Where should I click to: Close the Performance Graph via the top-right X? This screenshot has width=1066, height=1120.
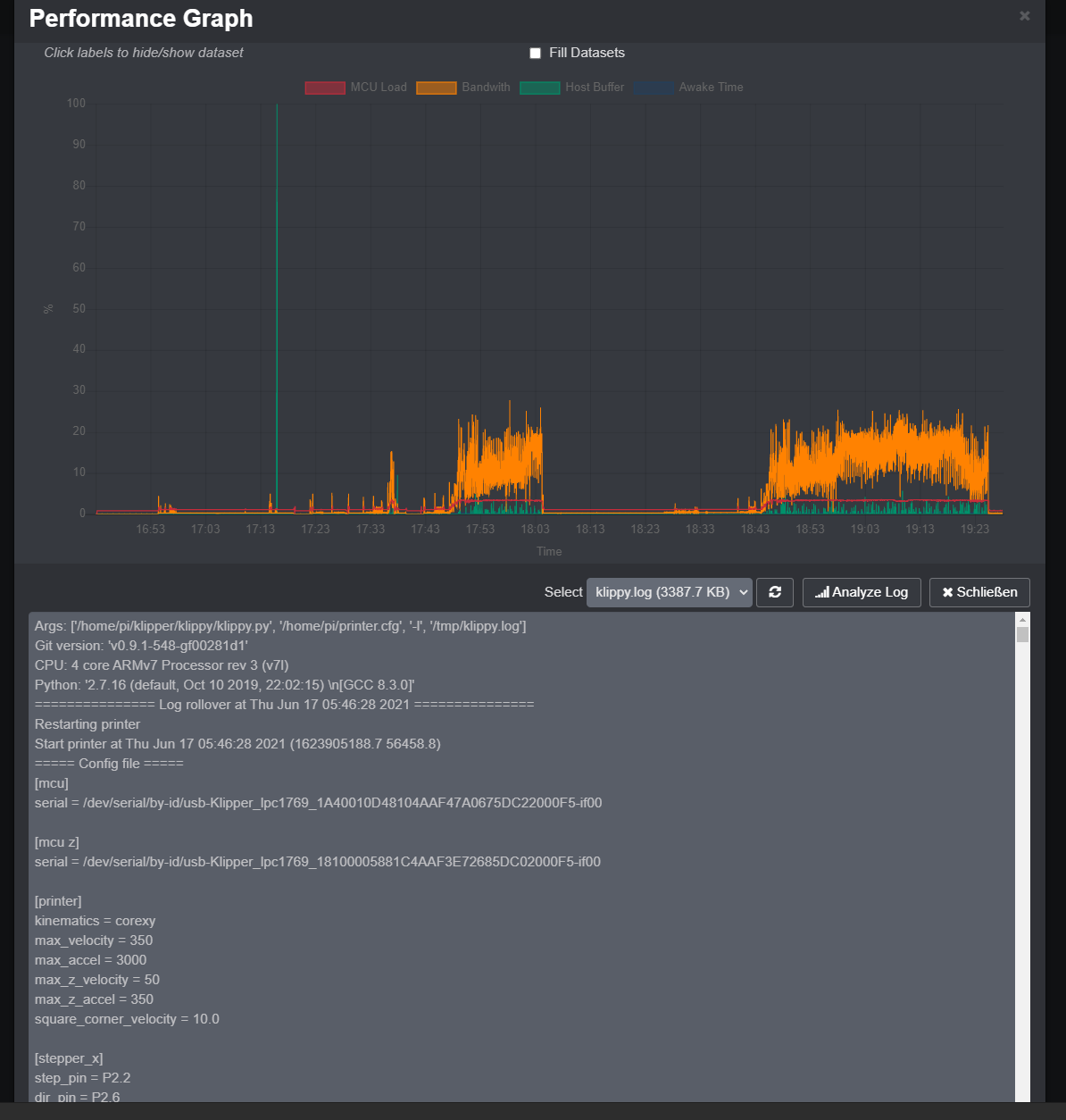pyautogui.click(x=1024, y=15)
